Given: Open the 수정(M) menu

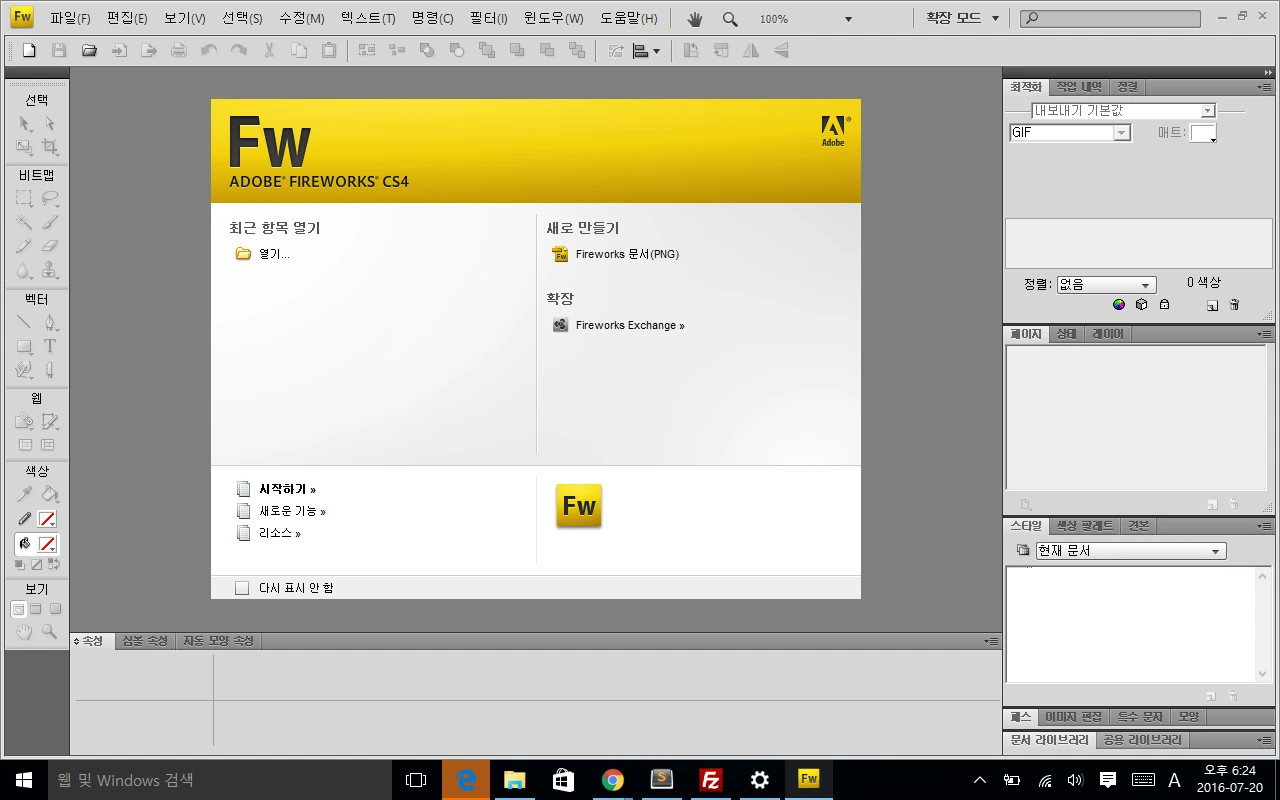Looking at the screenshot, I should (x=302, y=18).
